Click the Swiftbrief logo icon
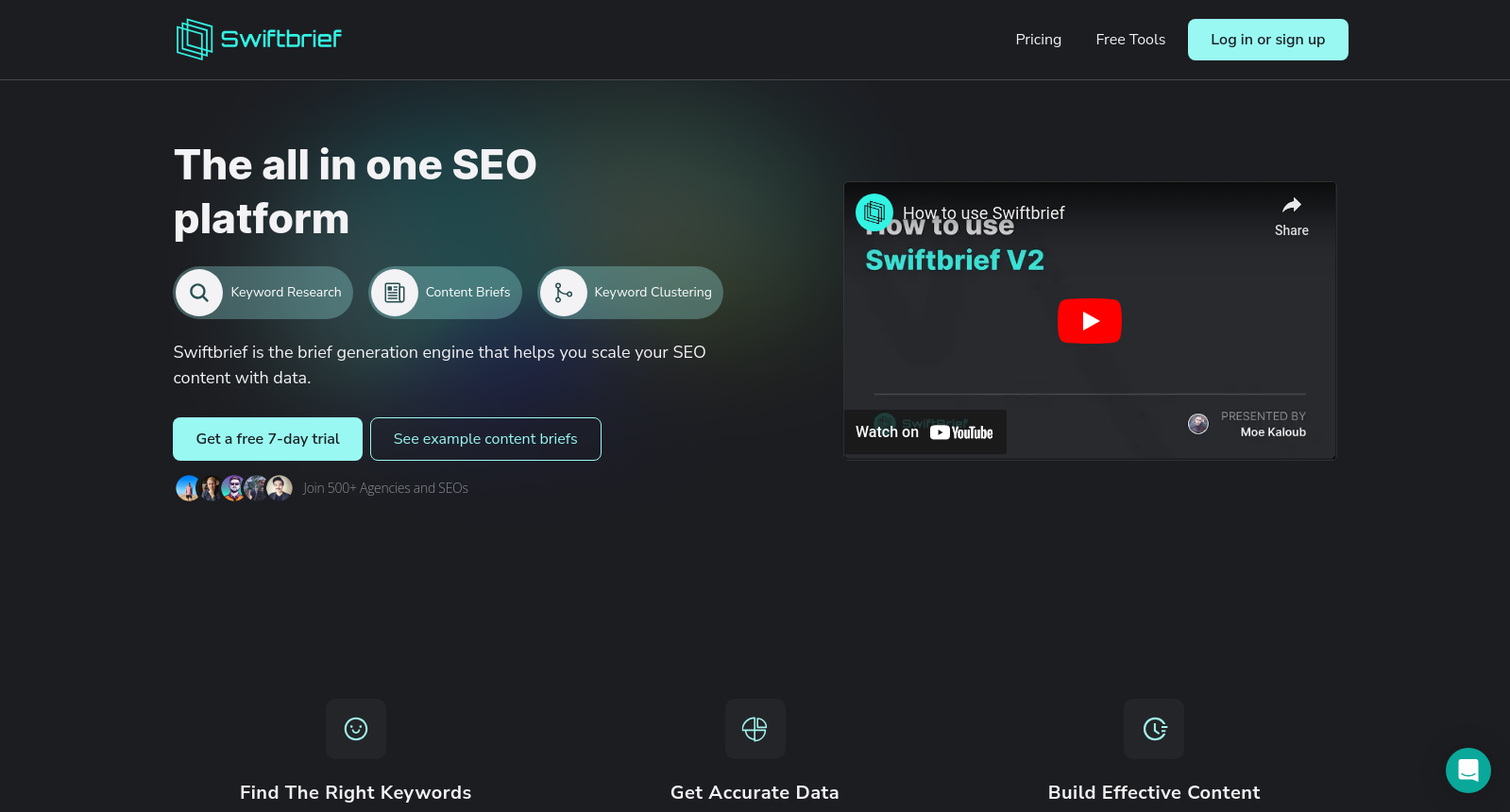This screenshot has height=812, width=1510. (x=195, y=40)
